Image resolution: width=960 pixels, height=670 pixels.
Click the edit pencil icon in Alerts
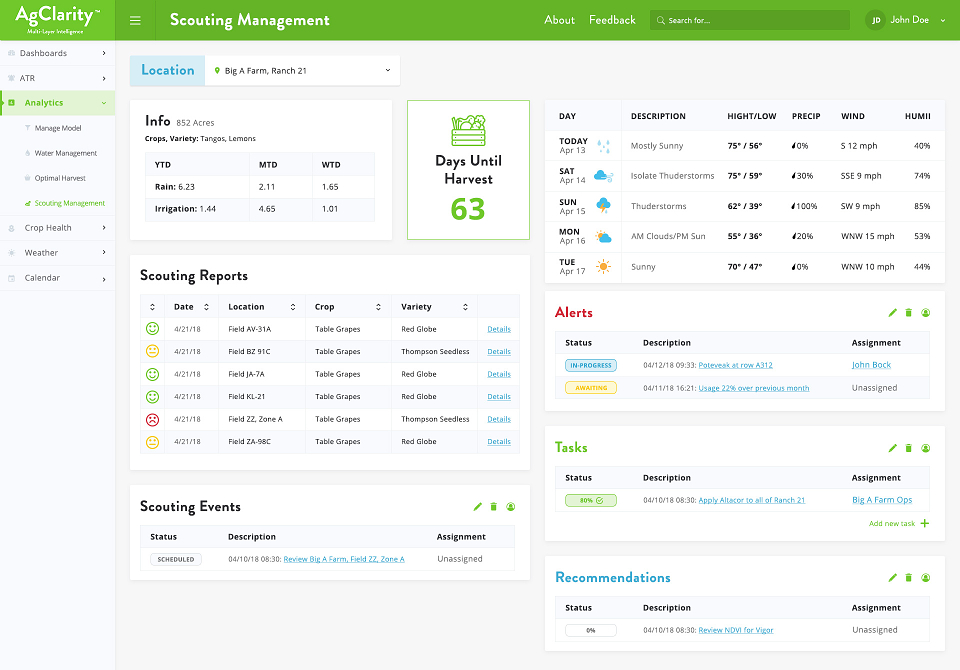tap(893, 313)
